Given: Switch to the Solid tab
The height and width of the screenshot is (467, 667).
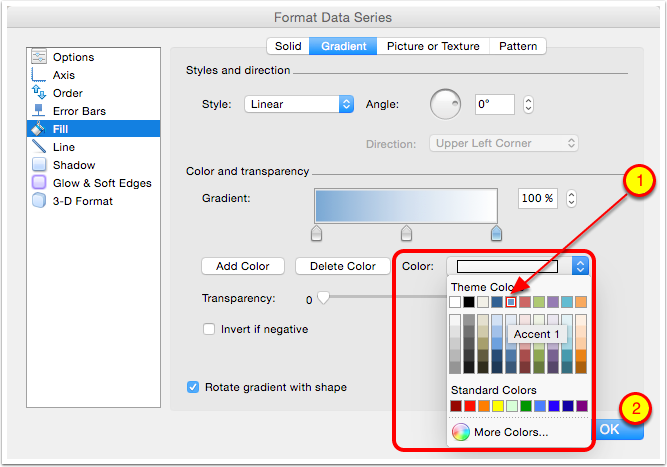Looking at the screenshot, I should (x=288, y=46).
